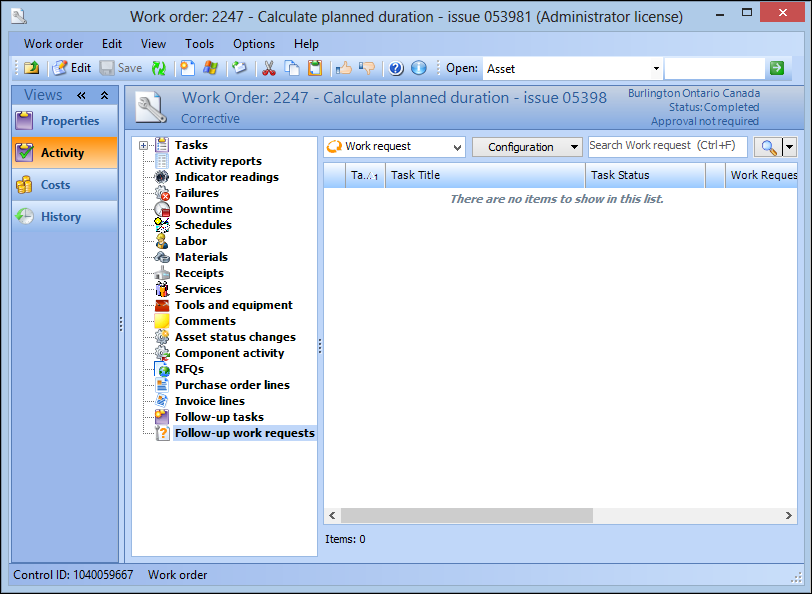Viewport: 812px width, 594px height.
Task: Switch to the Costs view
Action: click(x=65, y=185)
